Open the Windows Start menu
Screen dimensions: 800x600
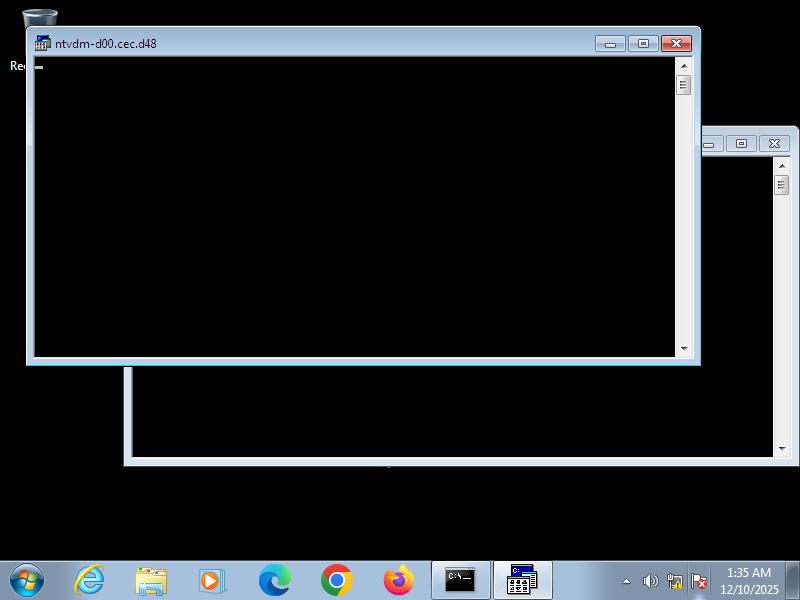coord(27,580)
